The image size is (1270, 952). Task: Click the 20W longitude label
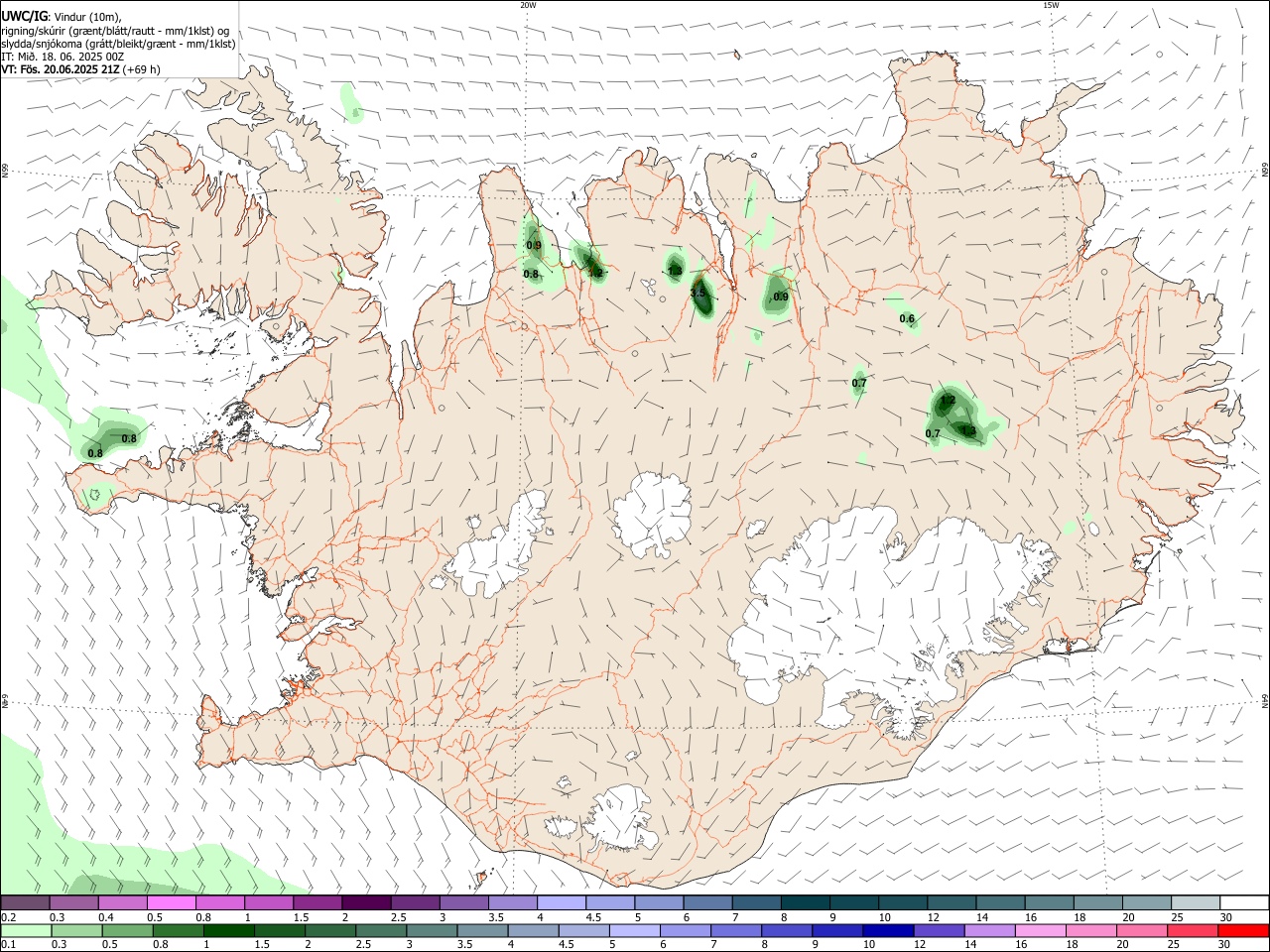pos(528,5)
